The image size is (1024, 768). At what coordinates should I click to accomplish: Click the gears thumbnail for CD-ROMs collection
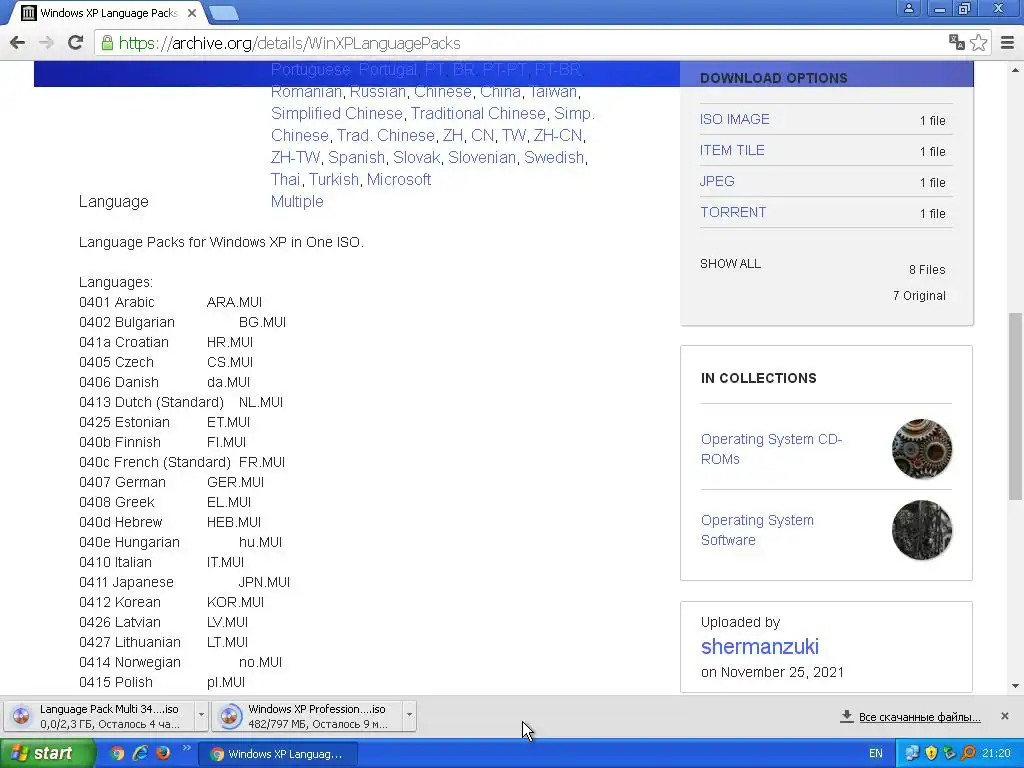[x=921, y=449]
